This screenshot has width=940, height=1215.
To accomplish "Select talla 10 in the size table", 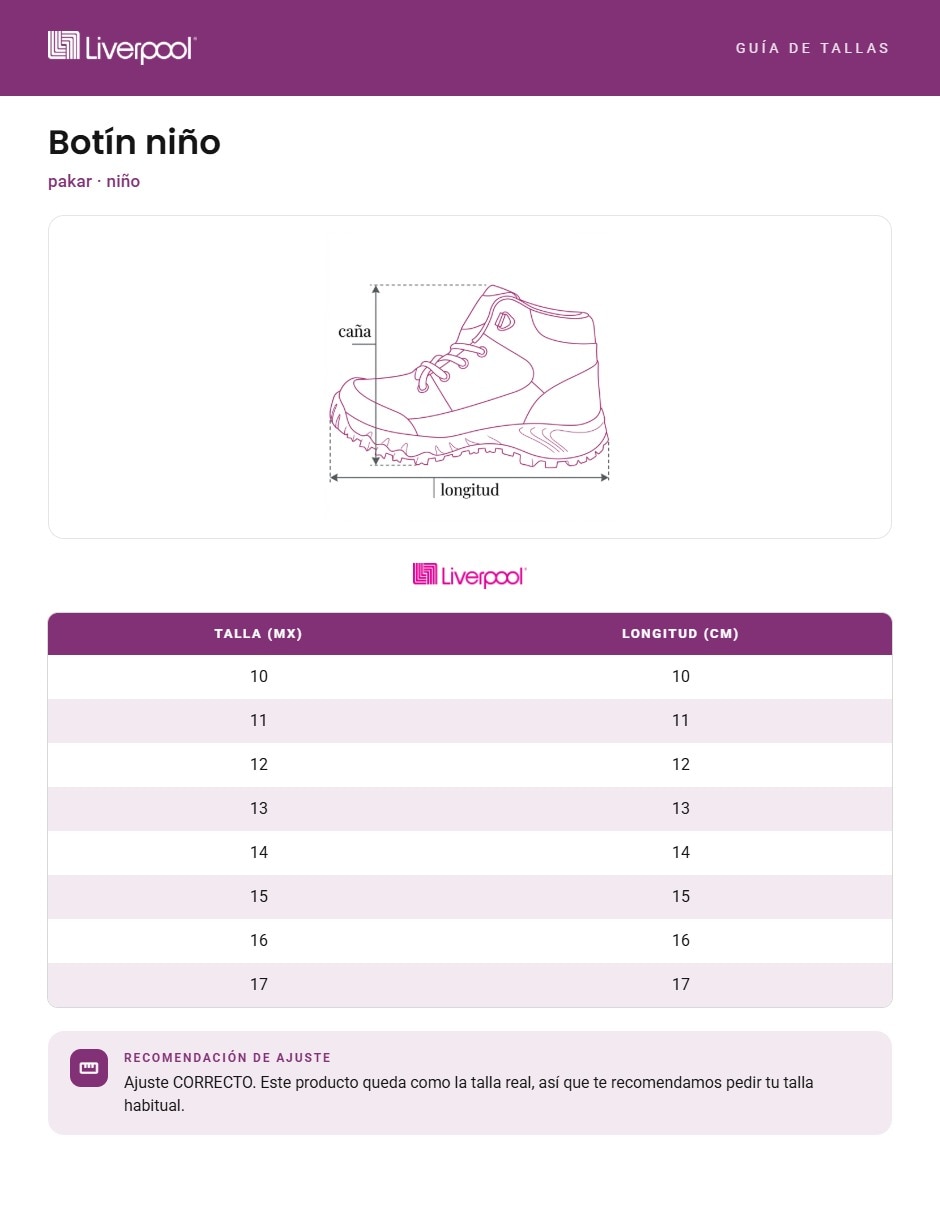I will pyautogui.click(x=259, y=677).
